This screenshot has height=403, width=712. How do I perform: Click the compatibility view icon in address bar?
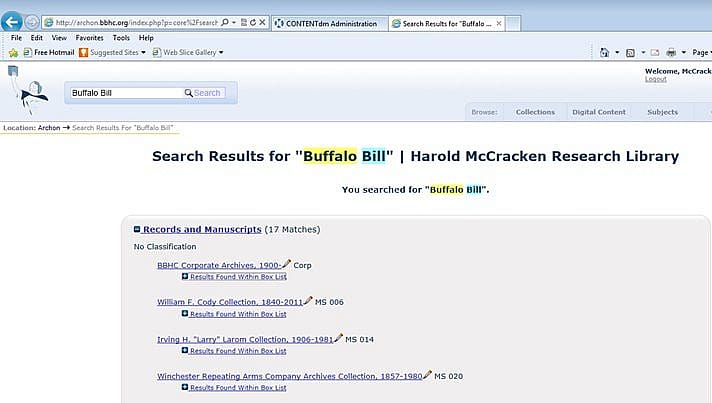click(244, 22)
